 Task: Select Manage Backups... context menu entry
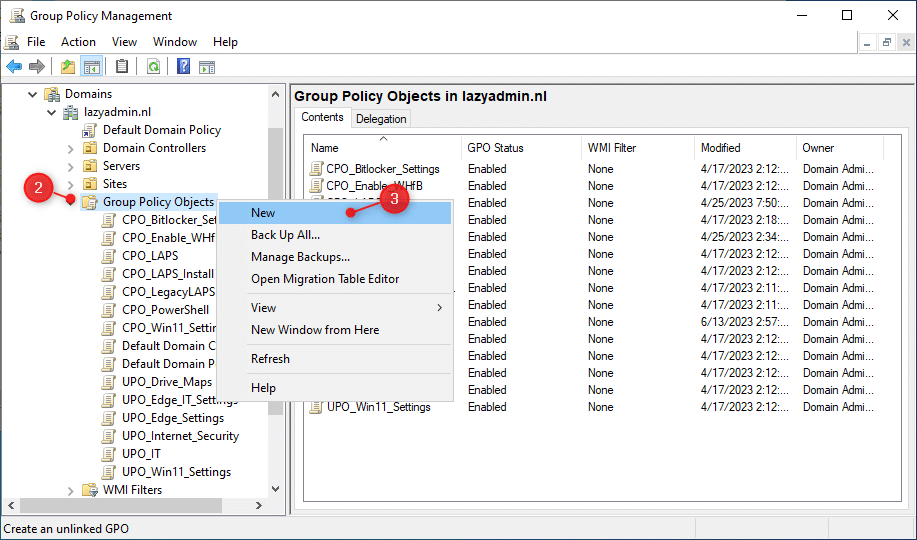[x=335, y=257]
